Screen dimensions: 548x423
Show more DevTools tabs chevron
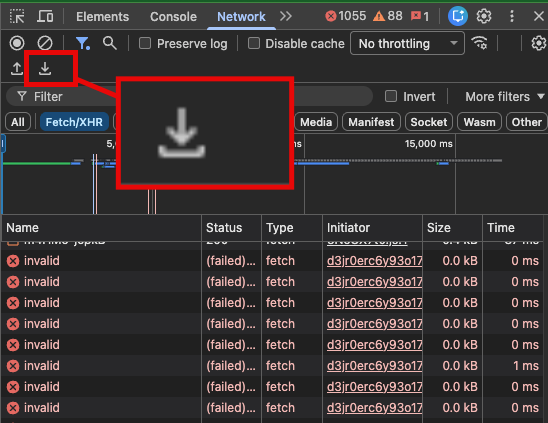(286, 16)
